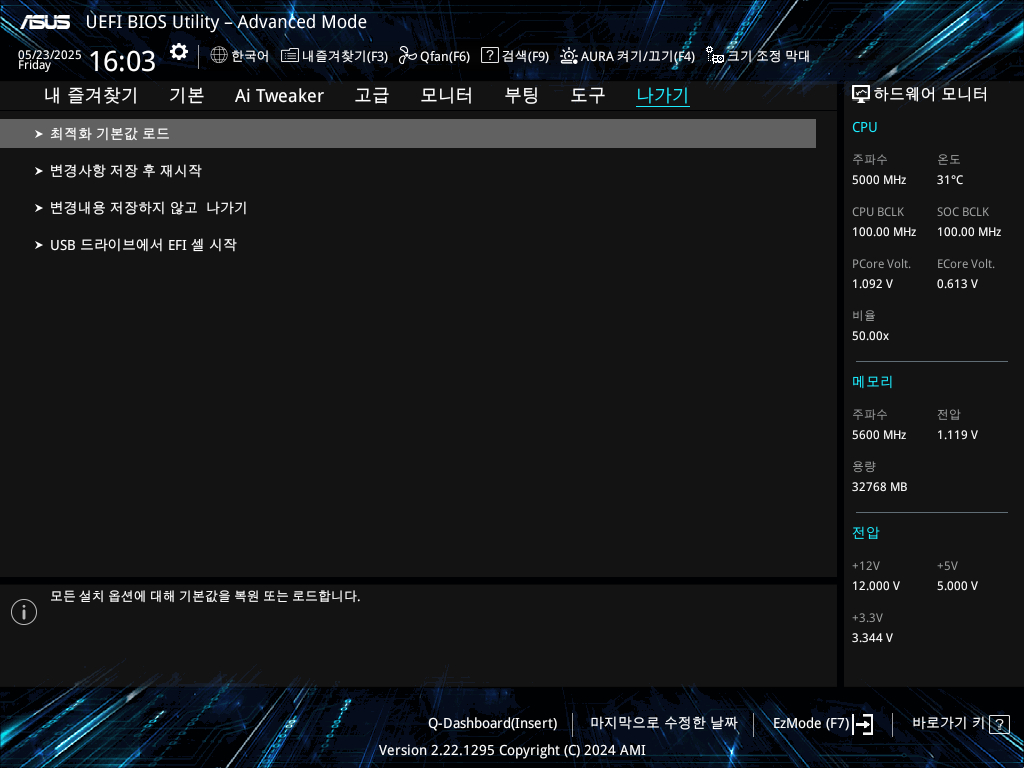This screenshot has width=1024, height=768.
Task: Click the Qfan fan icon
Action: (408, 56)
